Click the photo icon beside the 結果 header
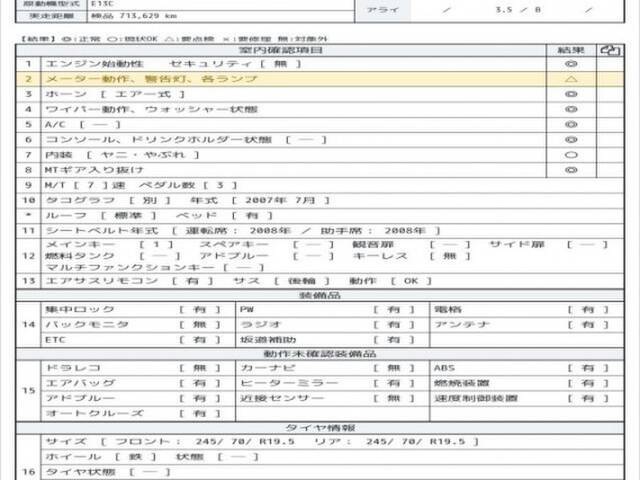This screenshot has height=480, width=640. point(610,50)
